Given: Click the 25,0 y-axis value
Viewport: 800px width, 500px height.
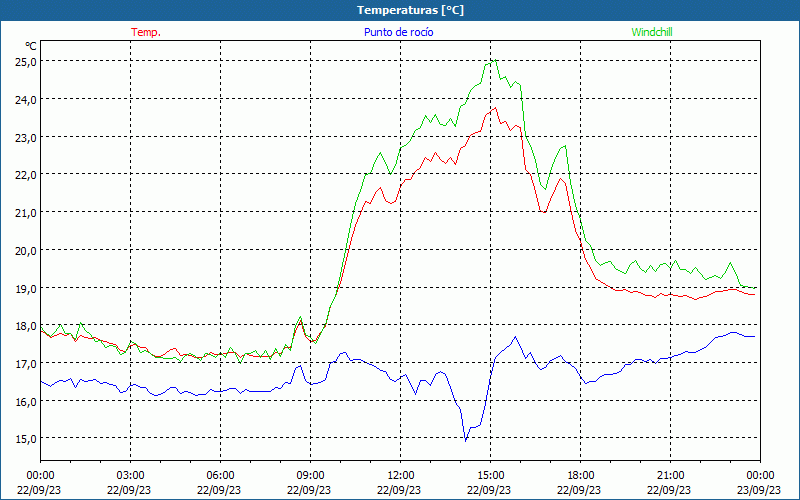Looking at the screenshot, I should [x=26, y=61].
